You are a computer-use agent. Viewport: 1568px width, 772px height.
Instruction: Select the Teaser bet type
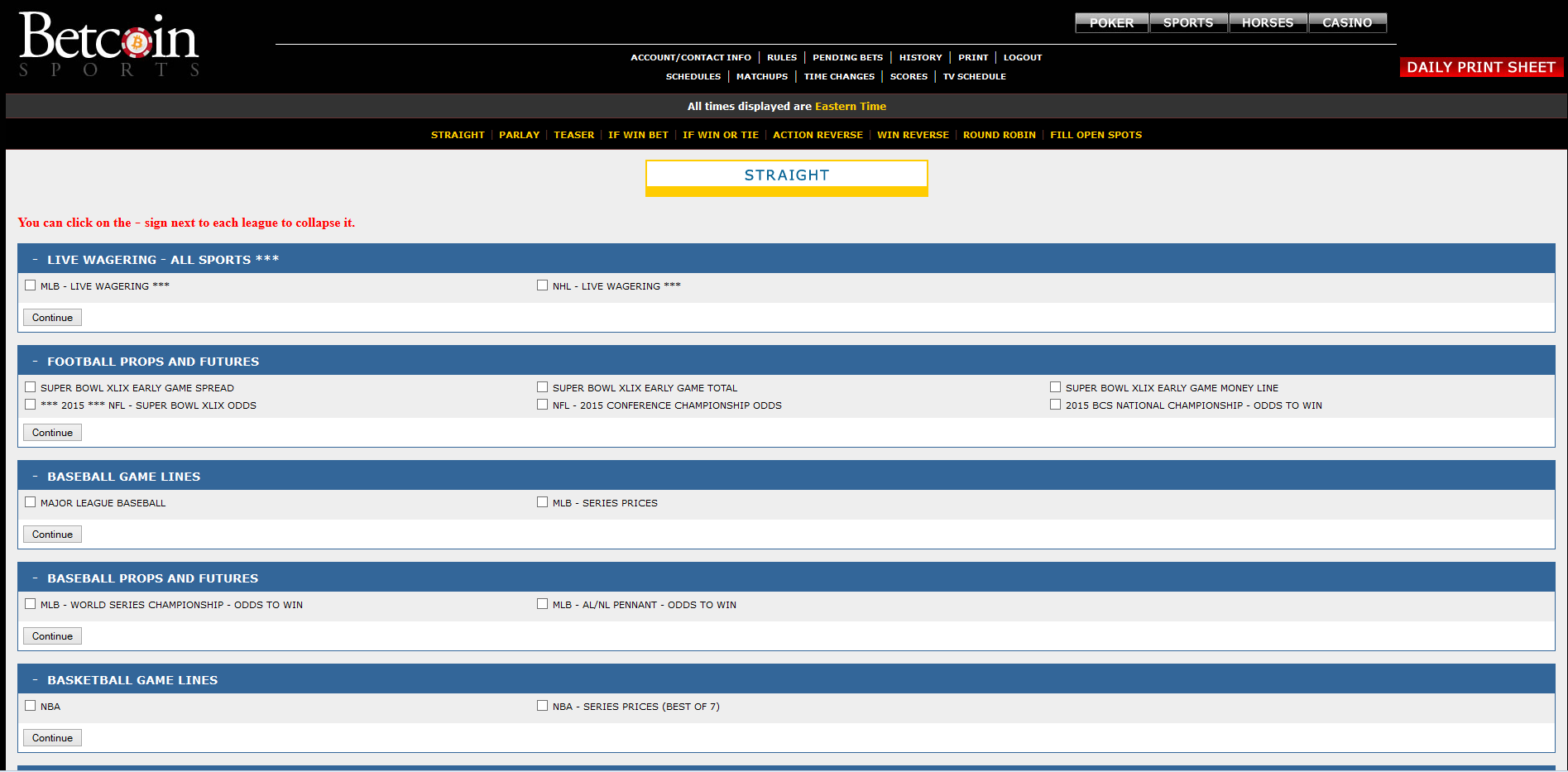pyautogui.click(x=573, y=135)
